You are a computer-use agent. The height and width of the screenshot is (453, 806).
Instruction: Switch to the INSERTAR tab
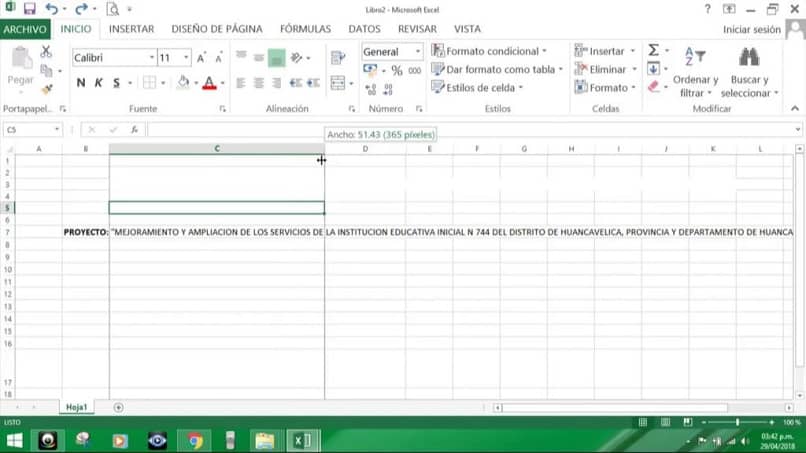[131, 29]
